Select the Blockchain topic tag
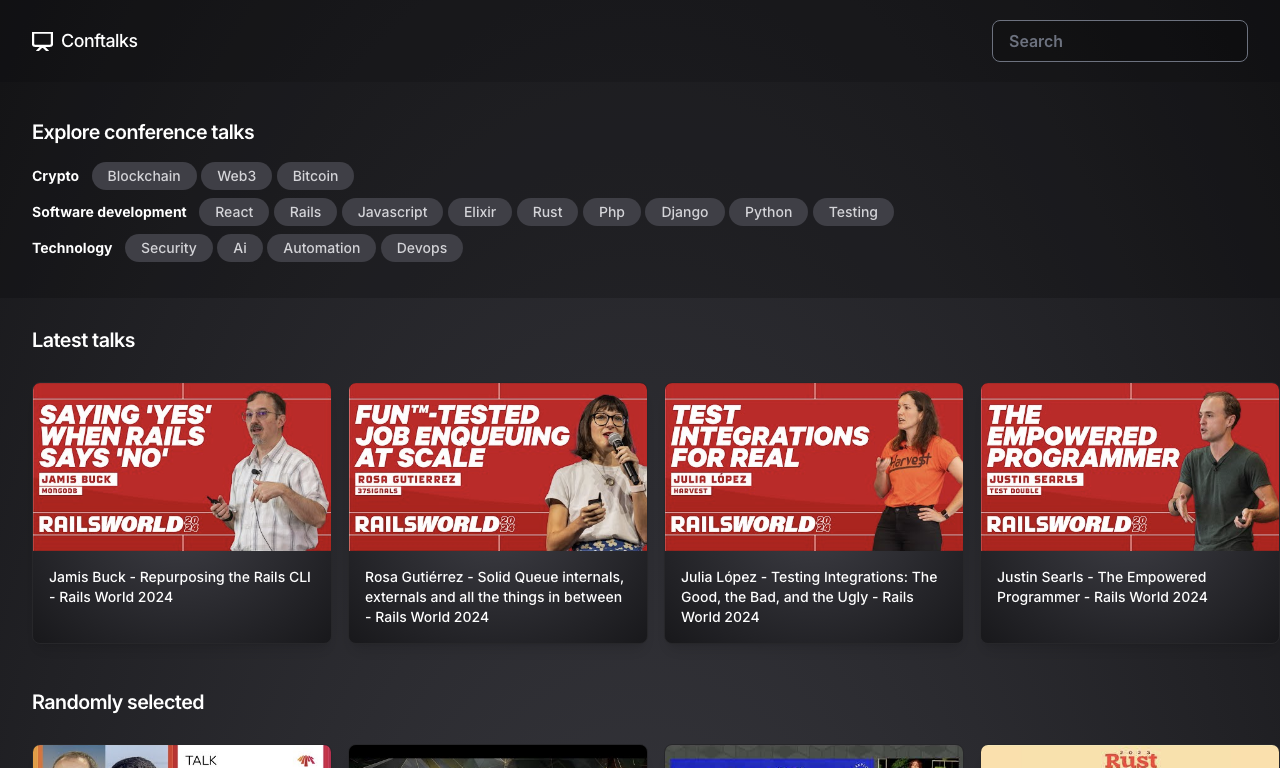This screenshot has width=1280, height=768. (x=144, y=176)
